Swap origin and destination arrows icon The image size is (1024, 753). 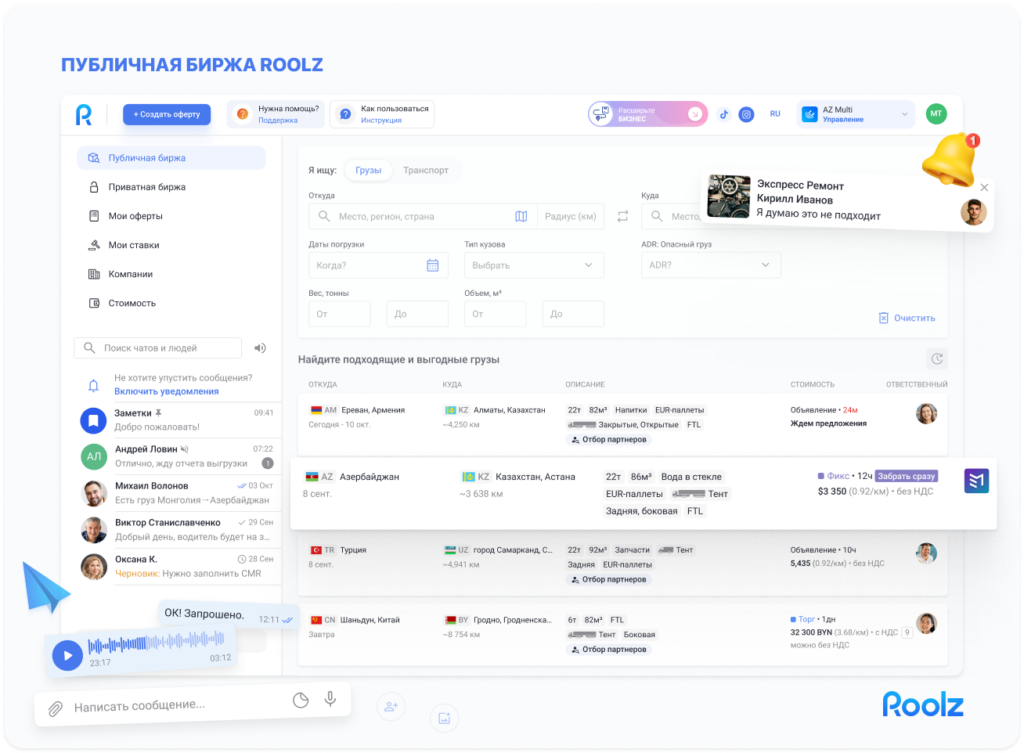[x=623, y=216]
